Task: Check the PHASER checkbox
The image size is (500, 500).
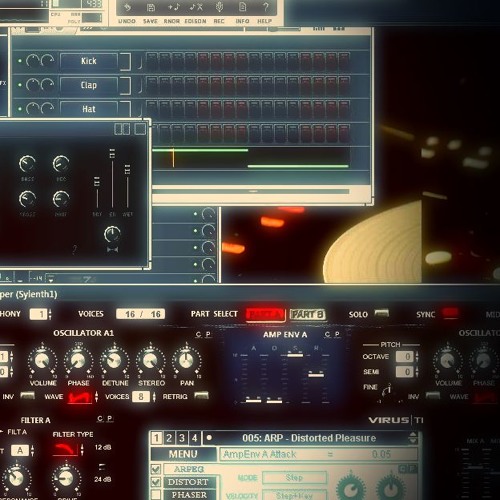Action: tap(156, 494)
